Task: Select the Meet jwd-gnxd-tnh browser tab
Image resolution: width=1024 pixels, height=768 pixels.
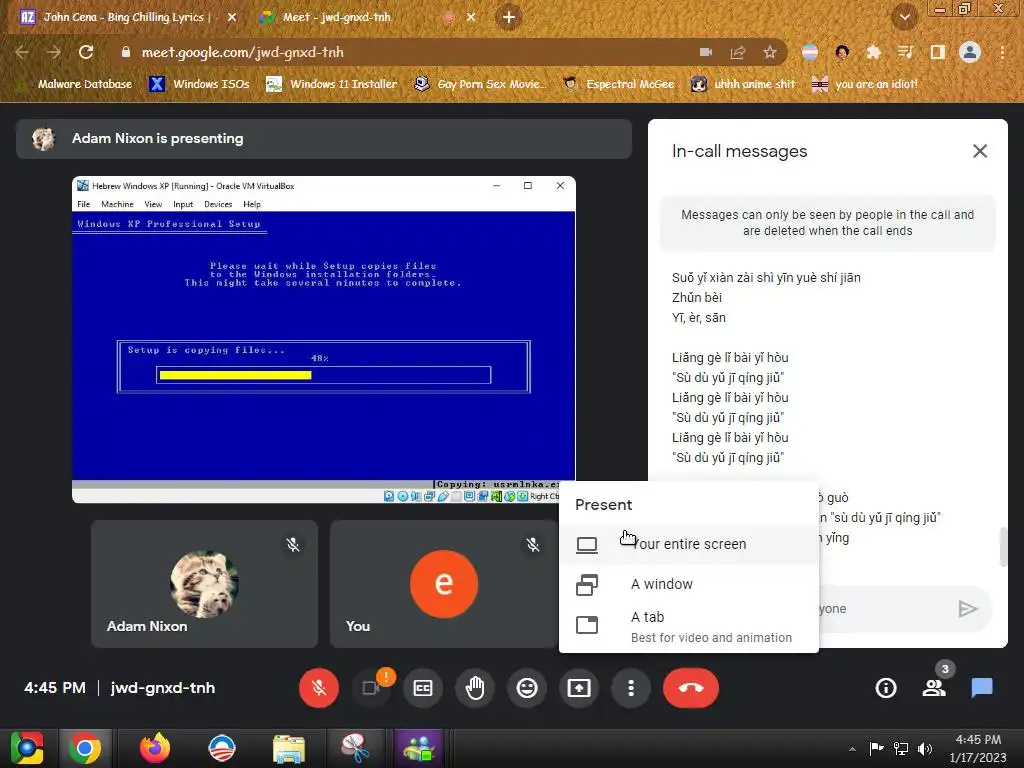Action: click(336, 17)
